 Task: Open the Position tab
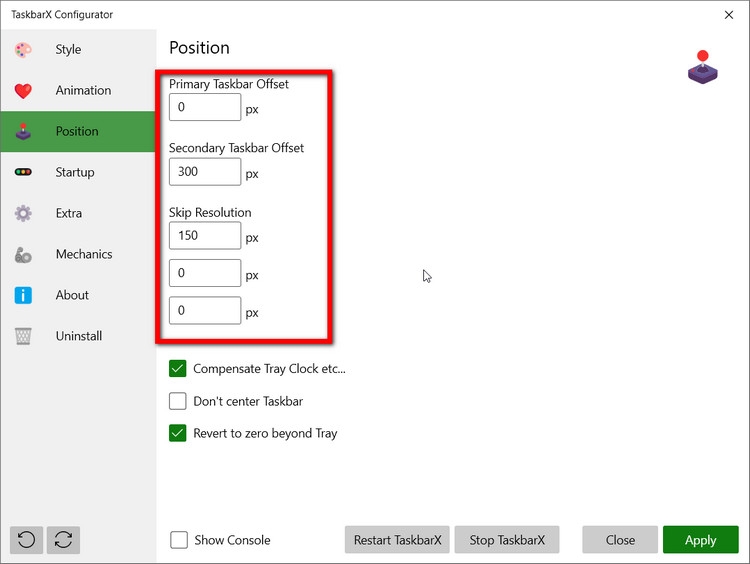77,131
